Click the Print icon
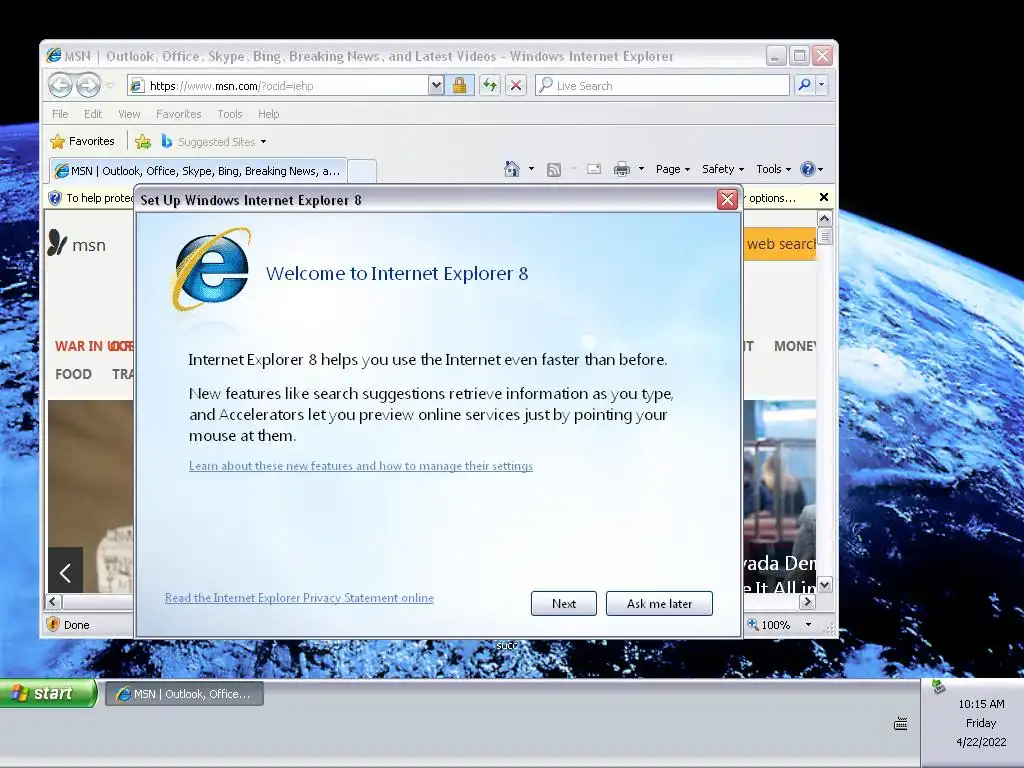The width and height of the screenshot is (1024, 768). [x=622, y=169]
